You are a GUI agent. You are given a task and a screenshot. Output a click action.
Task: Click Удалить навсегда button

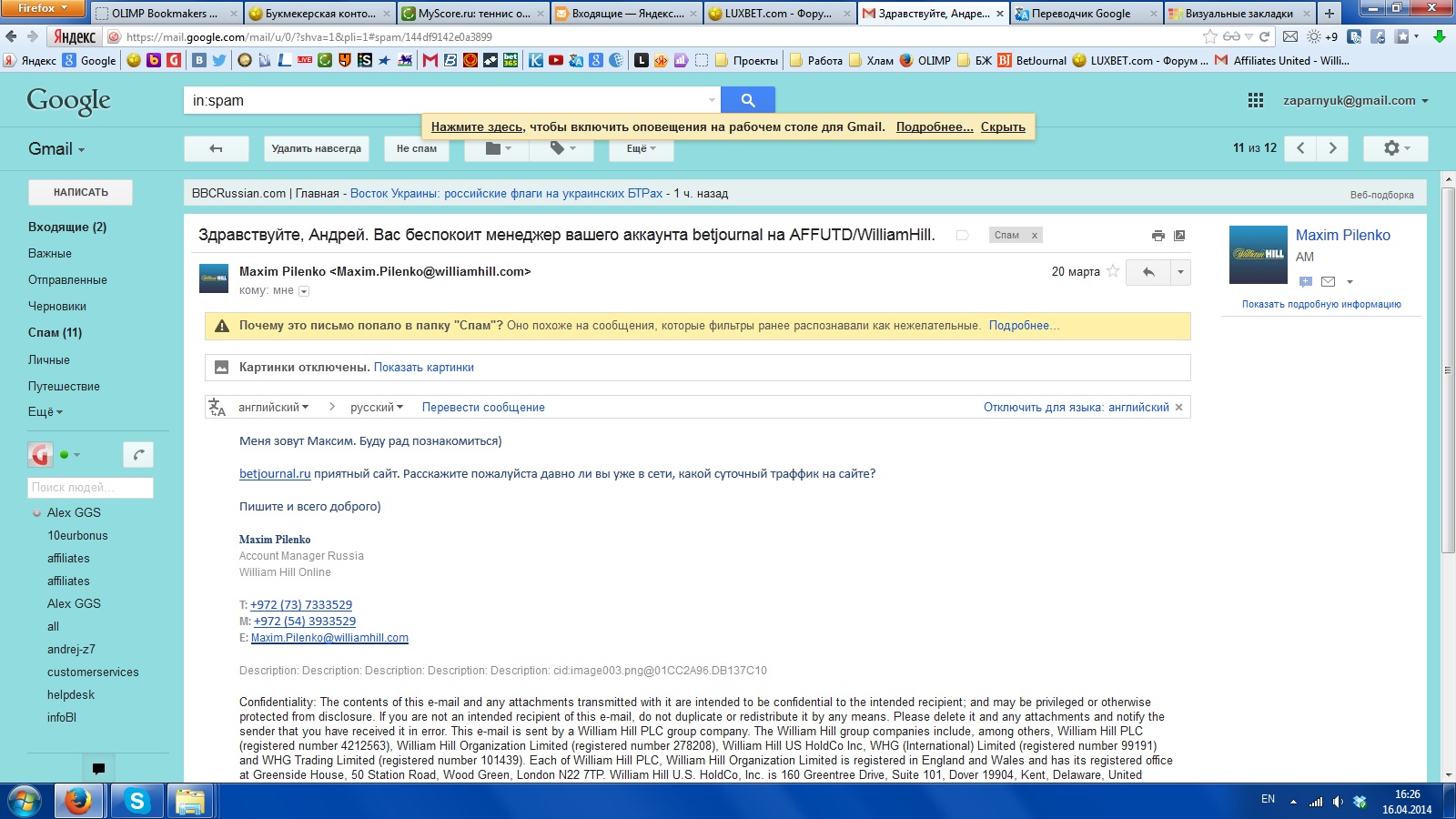(316, 148)
